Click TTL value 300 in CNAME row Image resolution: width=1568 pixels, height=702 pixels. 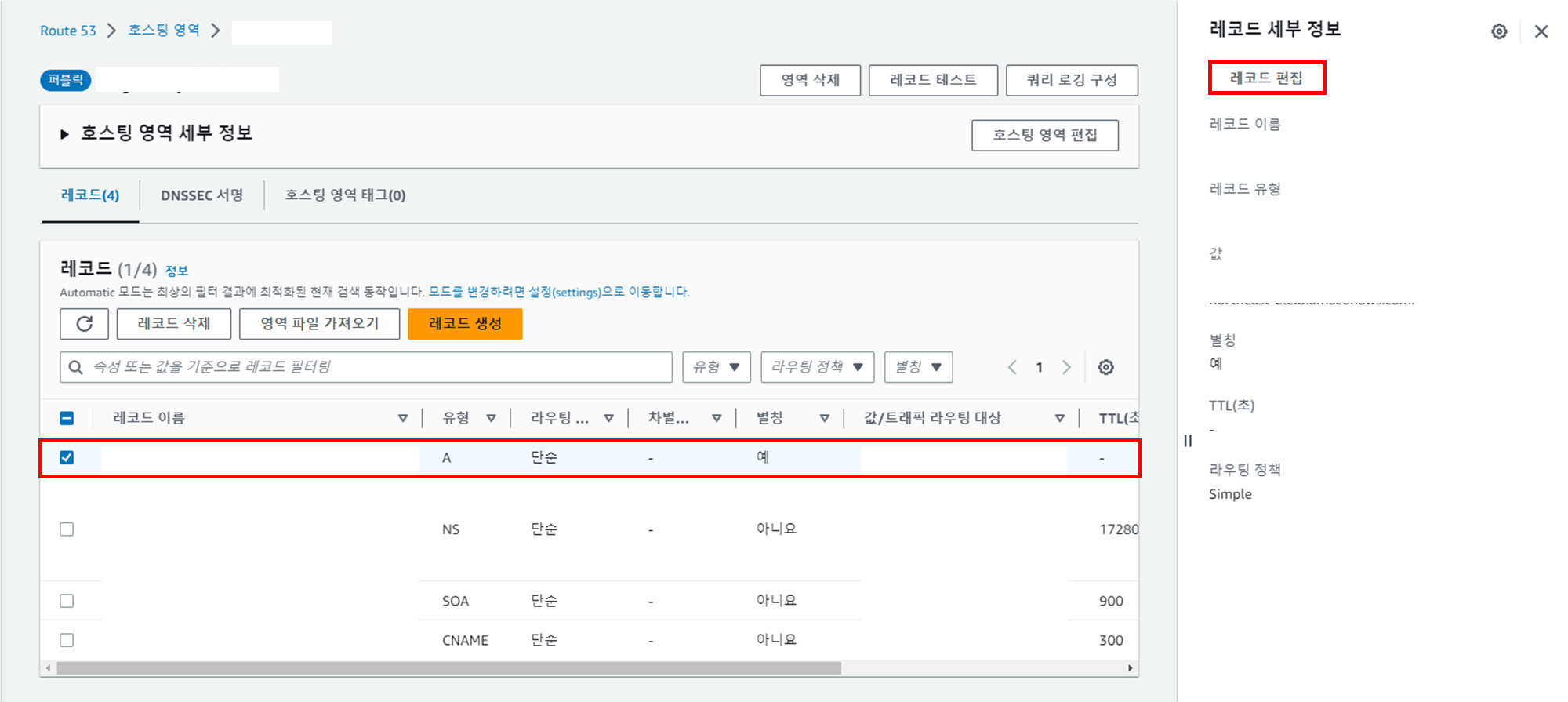point(1111,640)
